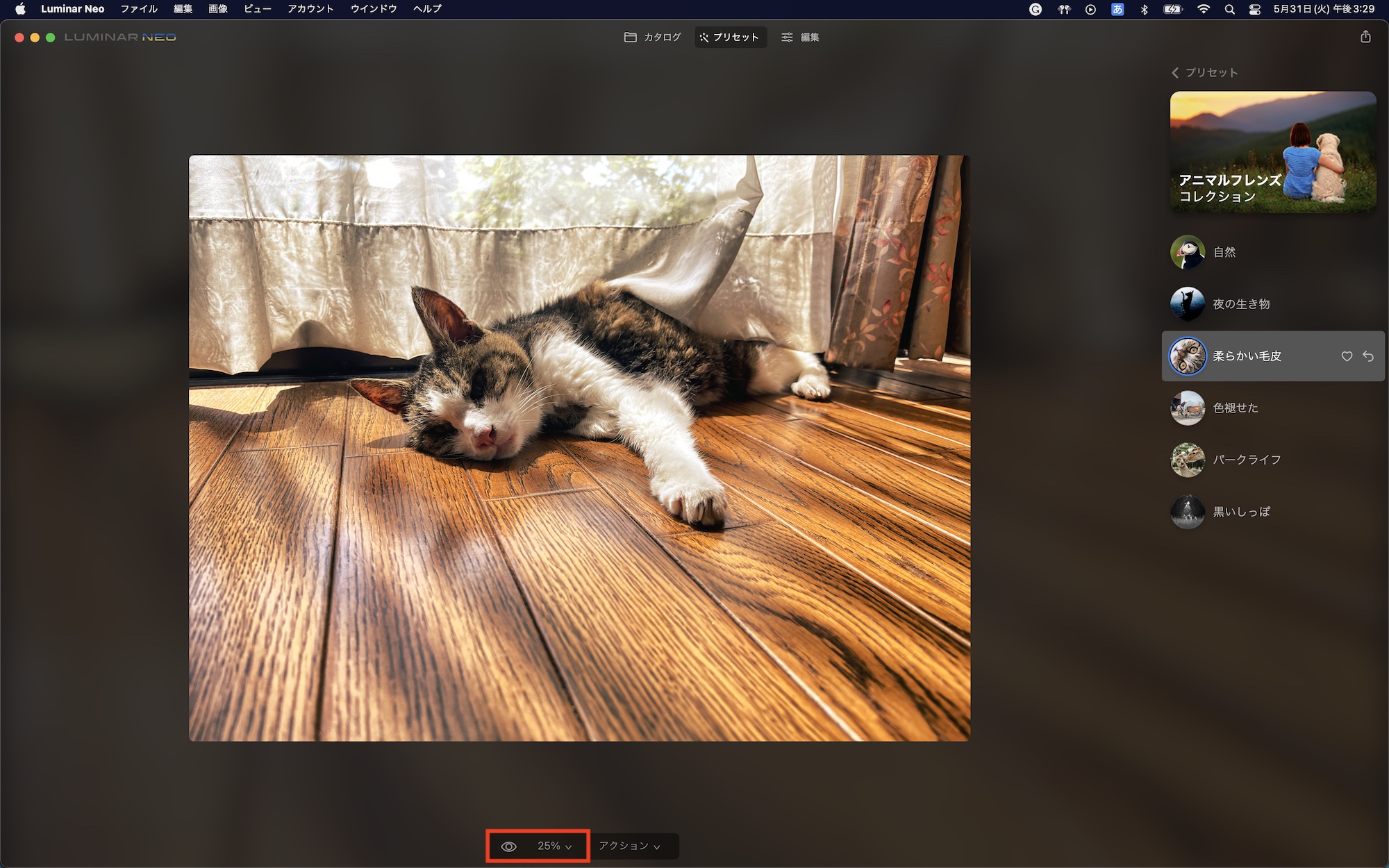Select the 自然 preset puffin thumbnail
Screen dimensions: 1389x868
point(1188,252)
